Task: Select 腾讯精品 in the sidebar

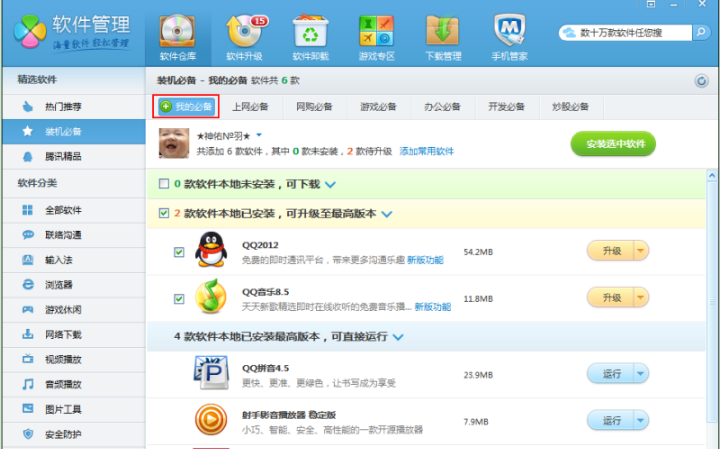Action: tap(74, 157)
